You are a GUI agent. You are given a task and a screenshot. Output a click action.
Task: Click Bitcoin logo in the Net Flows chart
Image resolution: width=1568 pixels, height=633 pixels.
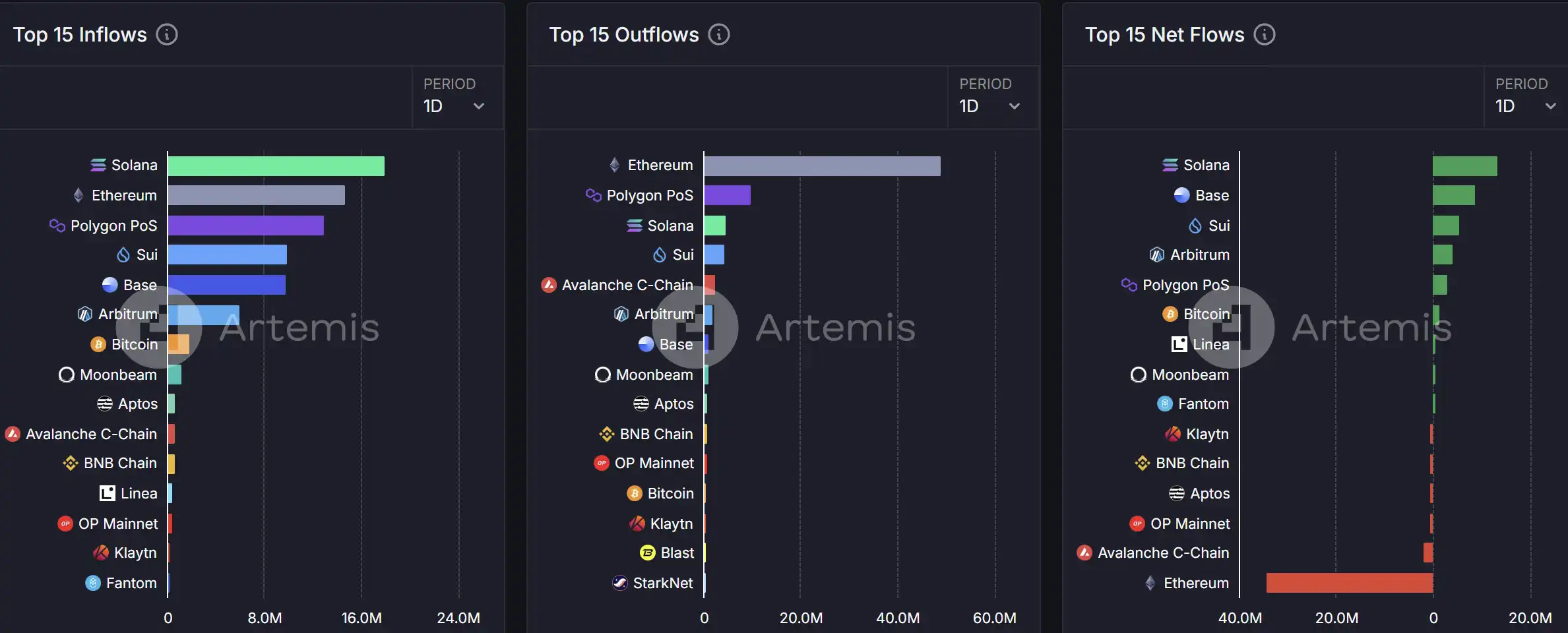pyautogui.click(x=1170, y=315)
